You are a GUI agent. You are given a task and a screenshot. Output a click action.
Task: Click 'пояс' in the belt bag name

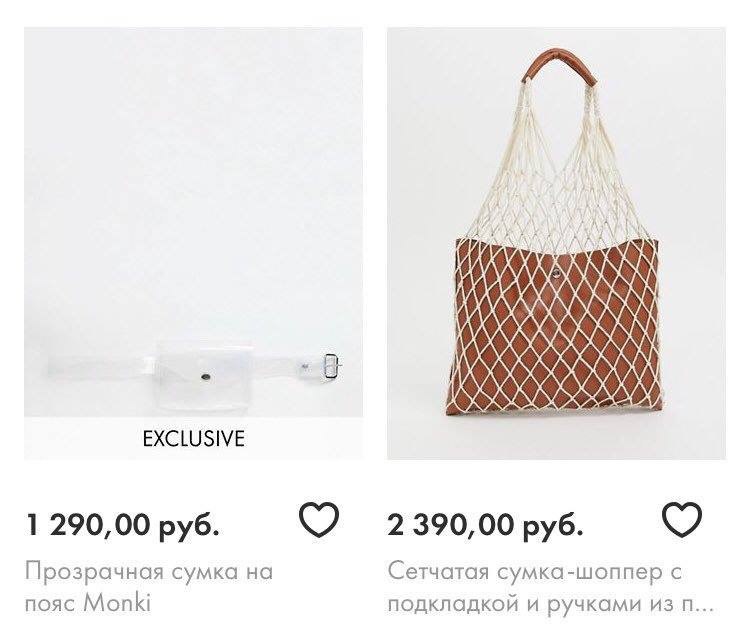51,604
